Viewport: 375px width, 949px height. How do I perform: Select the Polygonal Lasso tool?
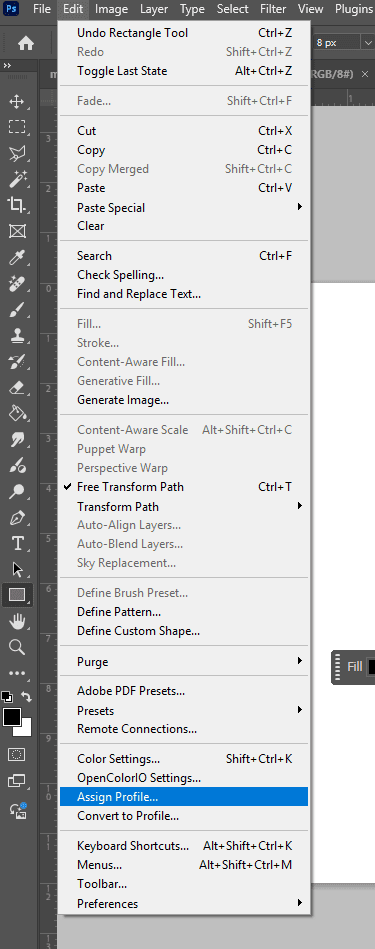coord(17,153)
